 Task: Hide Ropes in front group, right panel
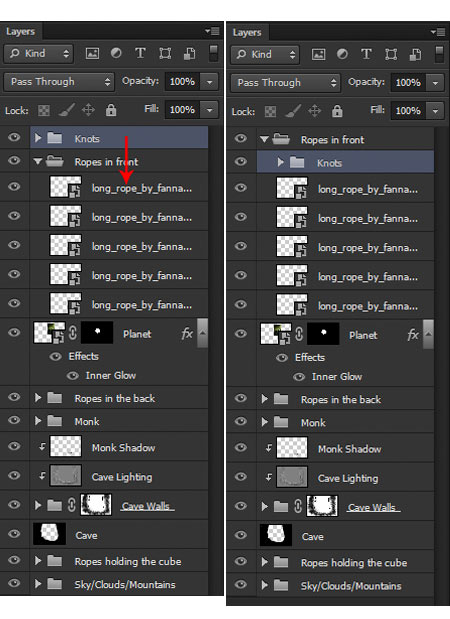click(x=240, y=138)
